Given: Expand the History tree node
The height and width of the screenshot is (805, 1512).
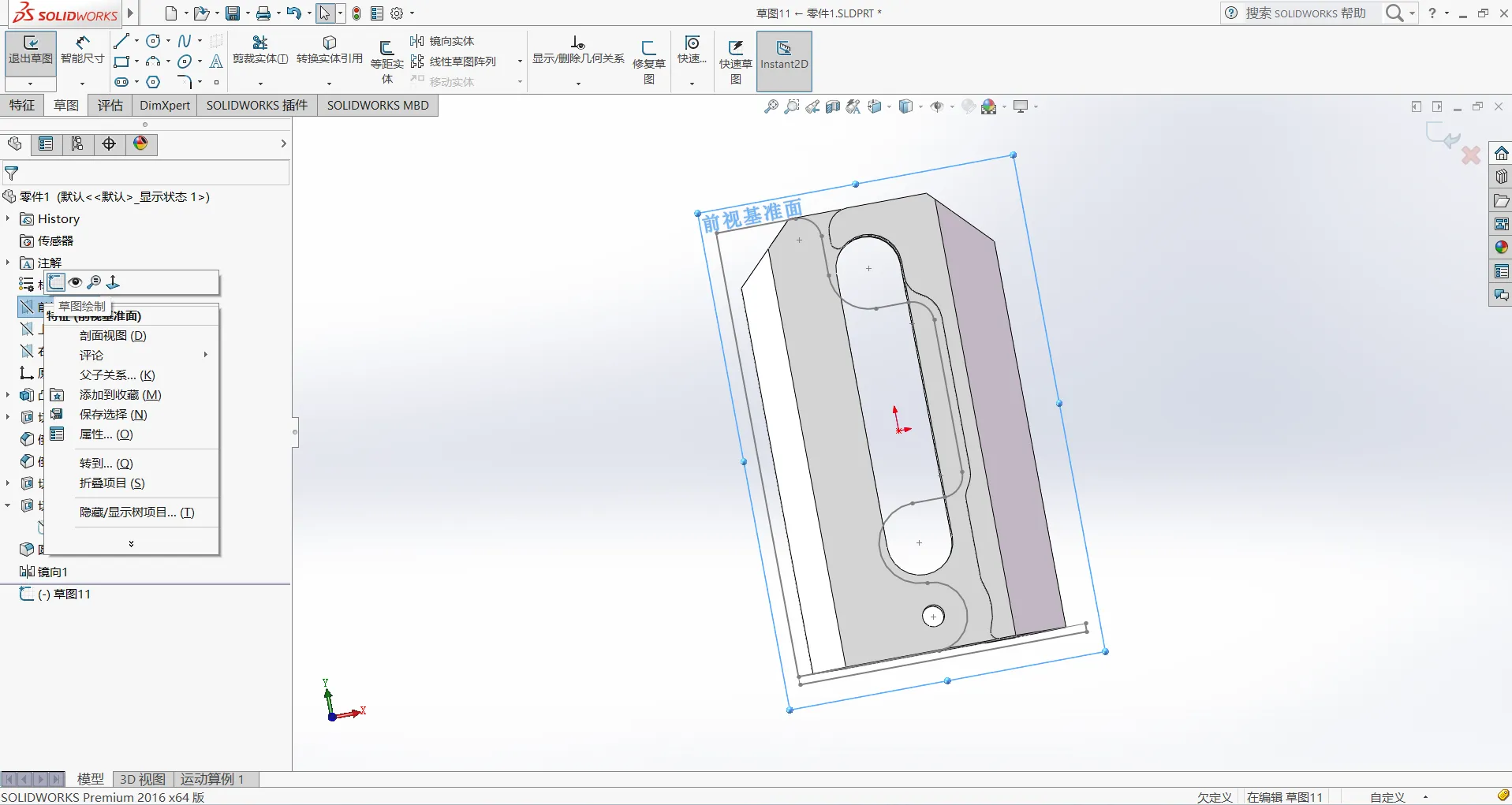Looking at the screenshot, I should (8, 218).
